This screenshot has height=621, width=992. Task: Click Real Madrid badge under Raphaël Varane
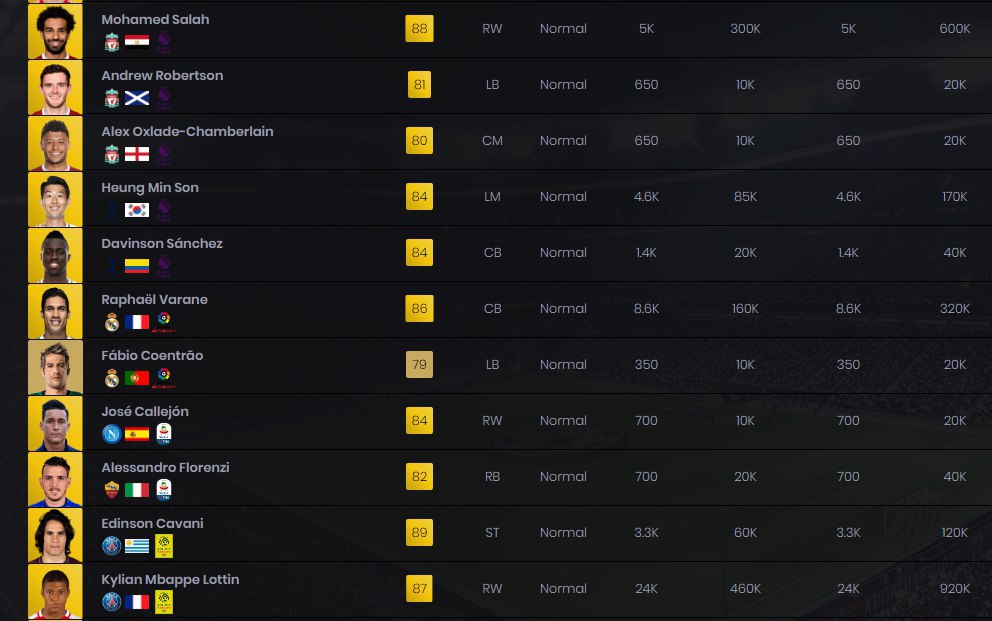pyautogui.click(x=112, y=323)
